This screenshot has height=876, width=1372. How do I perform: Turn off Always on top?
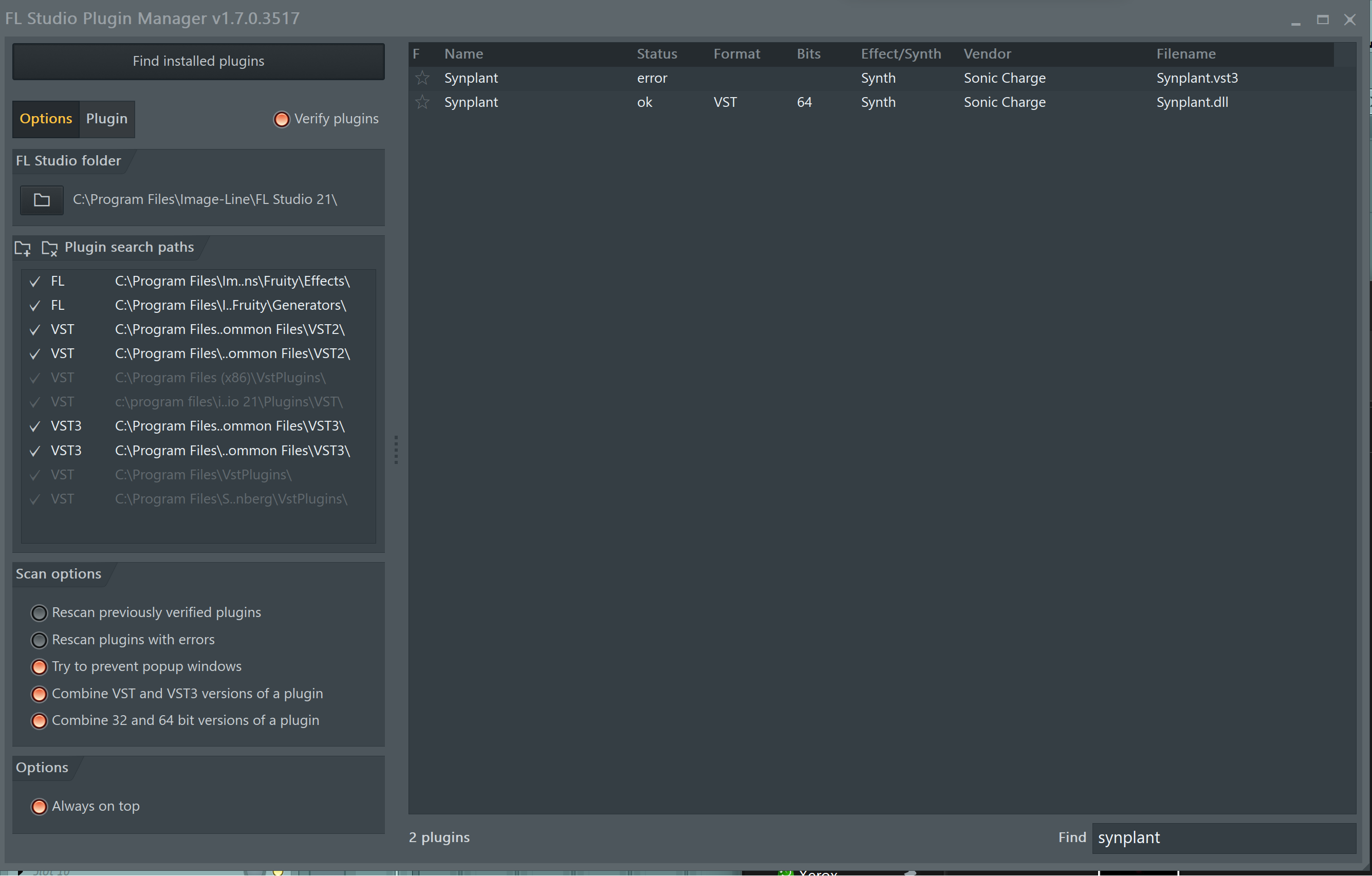(40, 807)
